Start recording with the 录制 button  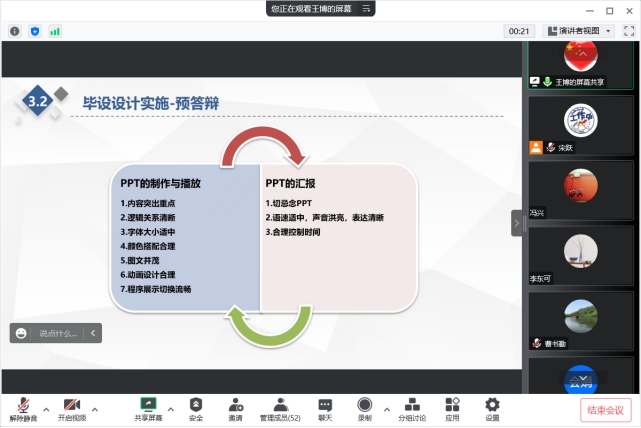pos(365,405)
